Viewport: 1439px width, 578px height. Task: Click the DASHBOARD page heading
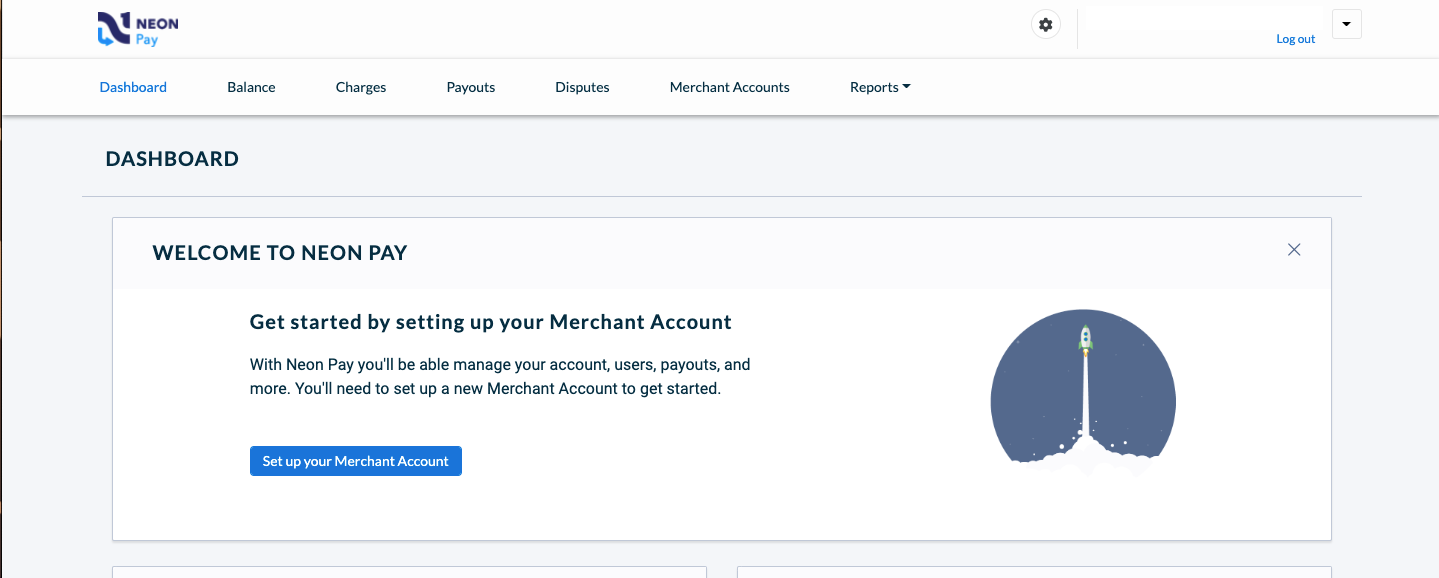[x=172, y=159]
